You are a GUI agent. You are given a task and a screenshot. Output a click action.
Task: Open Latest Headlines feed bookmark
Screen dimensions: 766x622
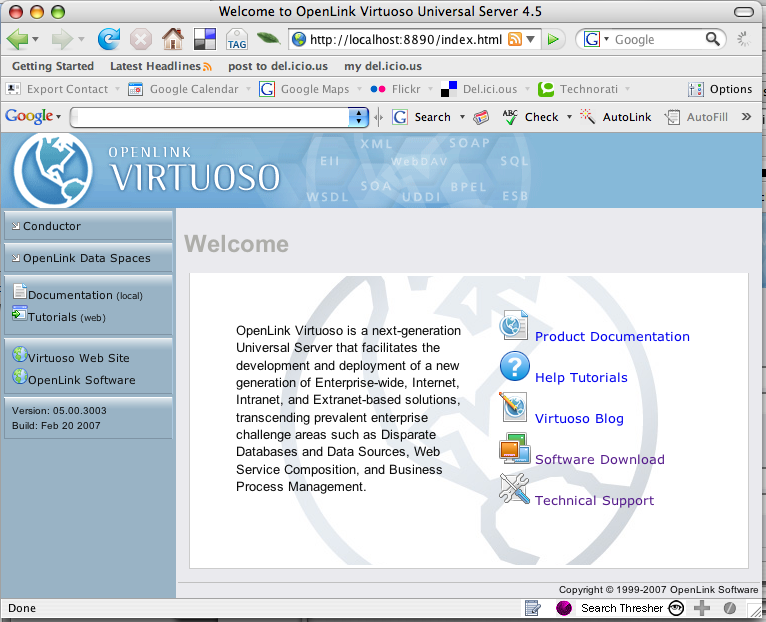161,66
